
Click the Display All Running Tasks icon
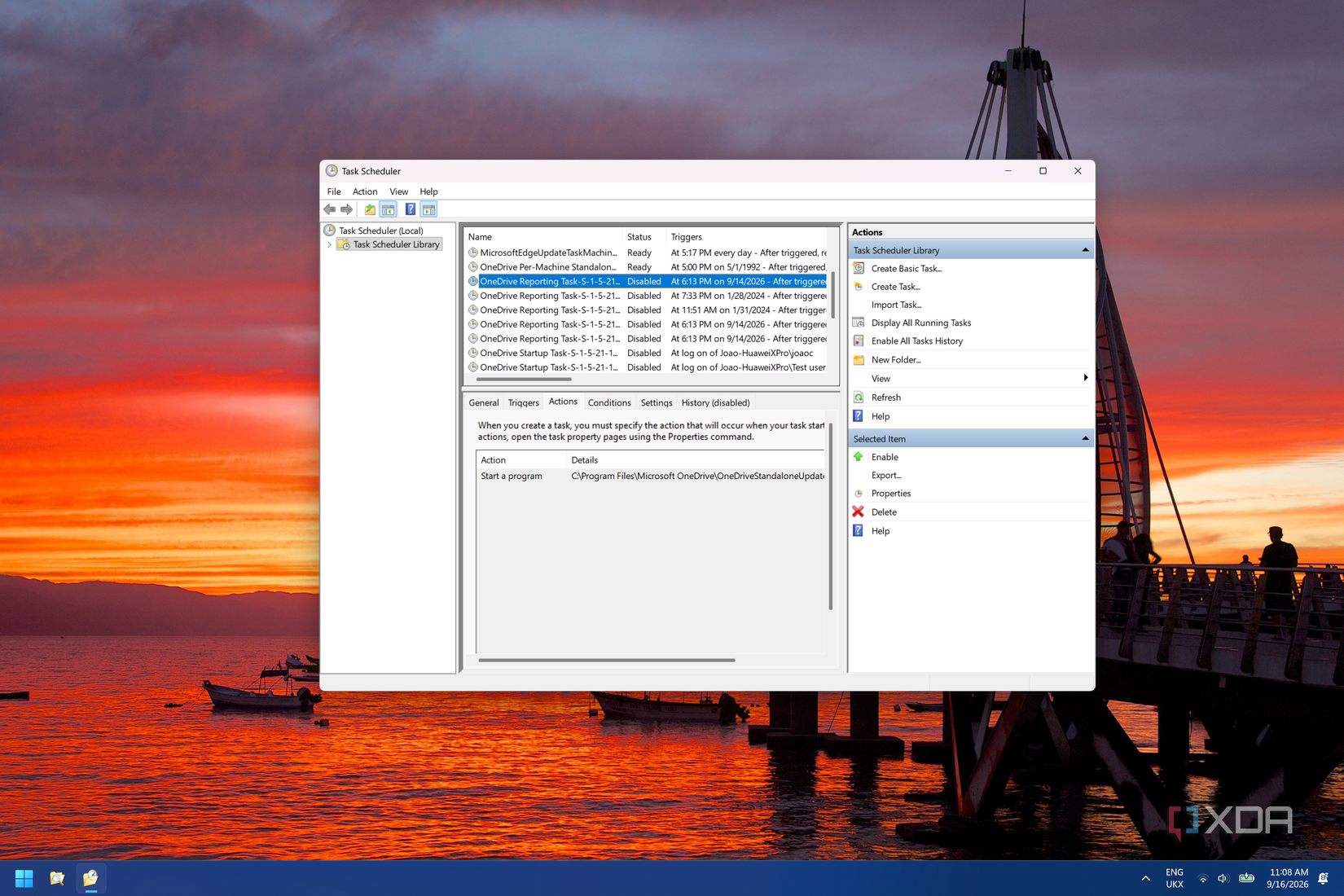click(x=859, y=323)
